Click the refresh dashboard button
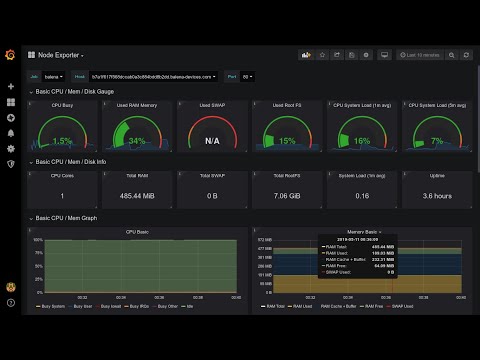The height and width of the screenshot is (360, 480). [x=466, y=55]
